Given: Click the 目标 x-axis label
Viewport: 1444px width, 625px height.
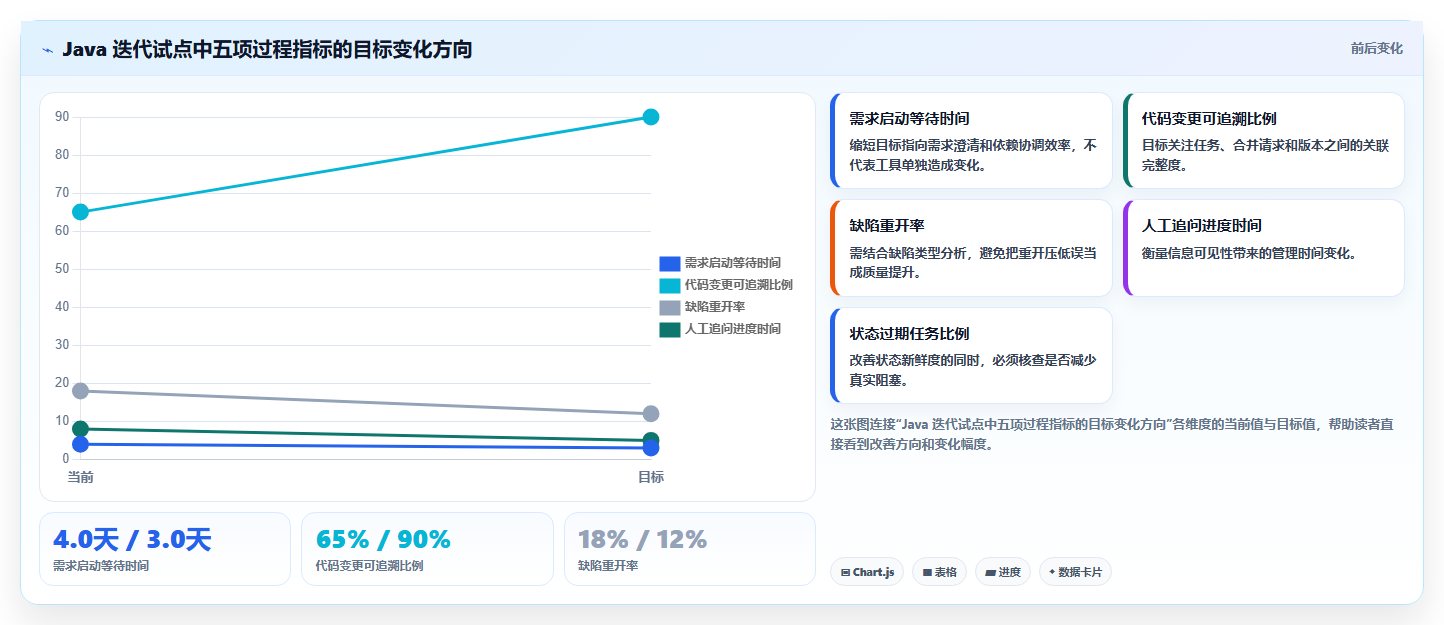Looking at the screenshot, I should coord(651,477).
